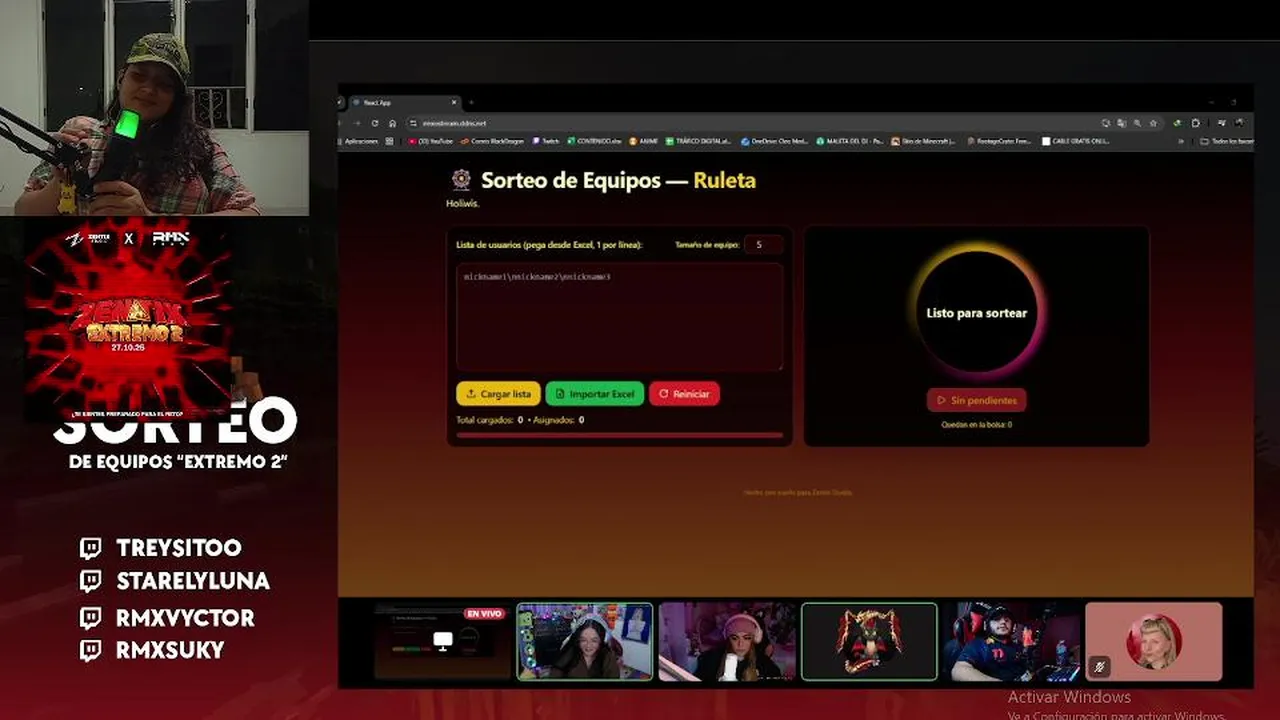
Task: Open the OneDrive bookmark
Action: point(775,141)
